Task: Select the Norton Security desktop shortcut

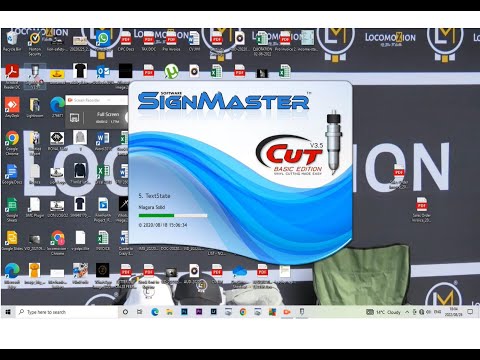Action: point(35,43)
